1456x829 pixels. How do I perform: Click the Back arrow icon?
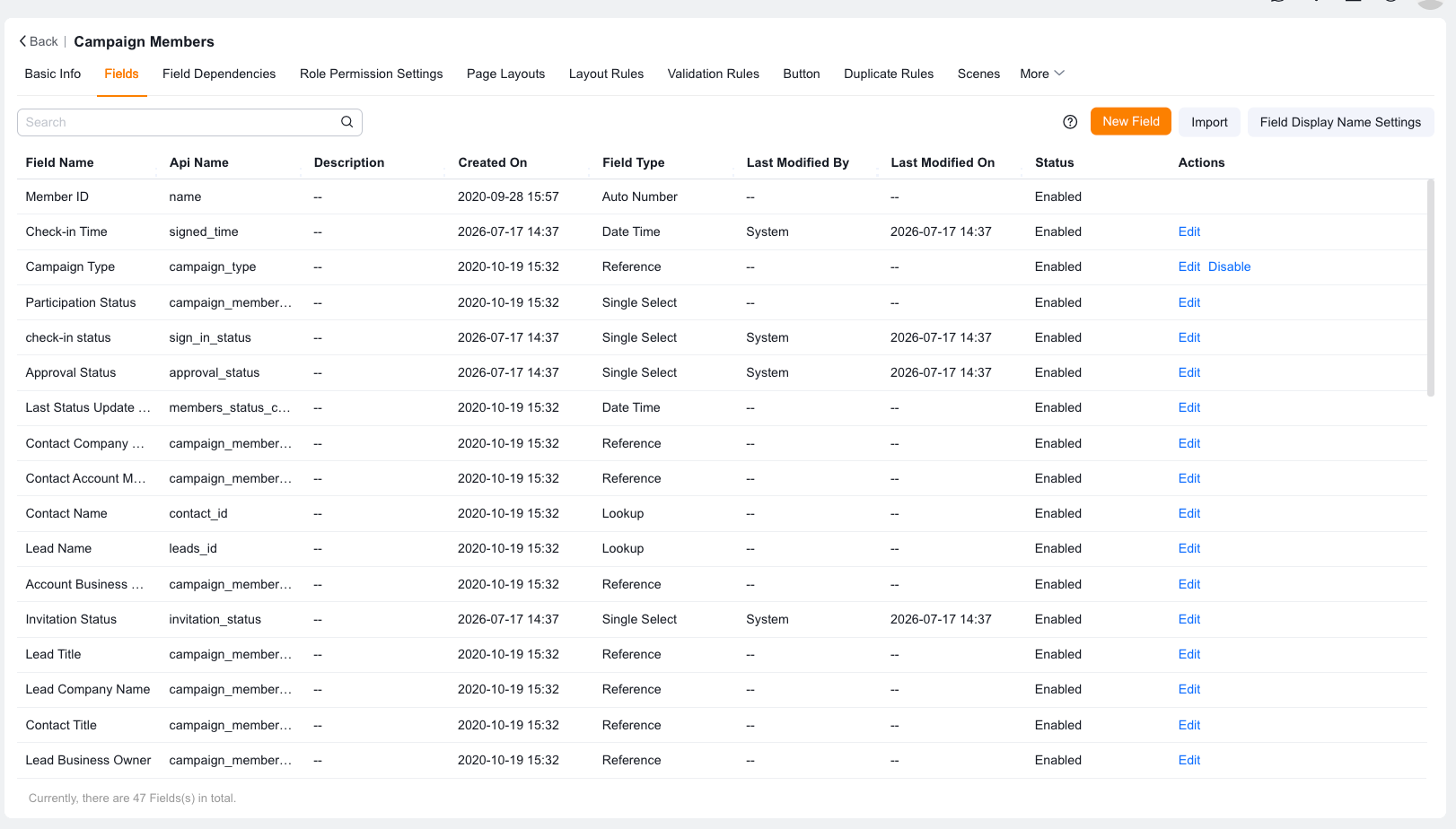tap(22, 41)
